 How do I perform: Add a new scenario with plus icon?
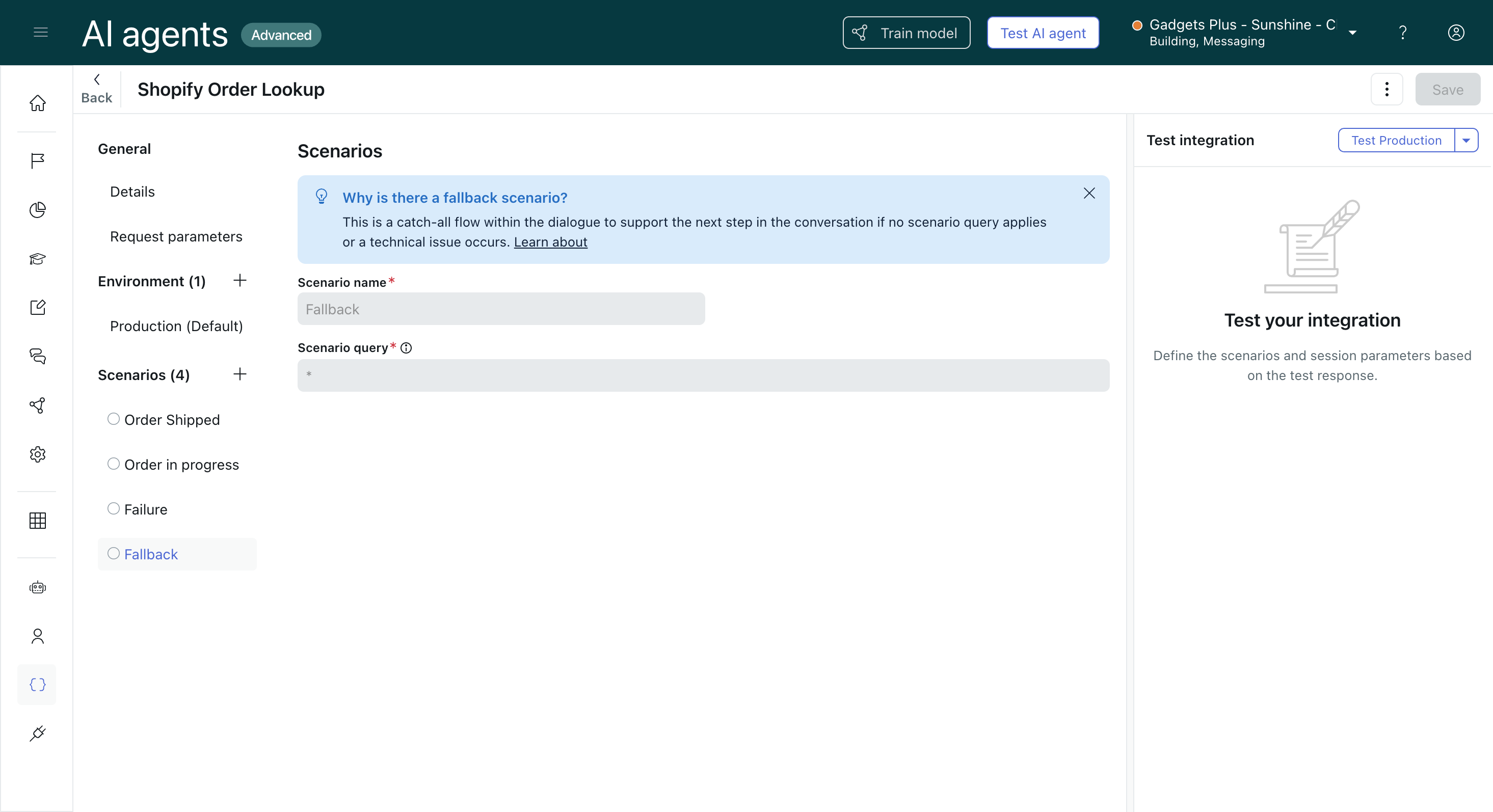point(240,374)
